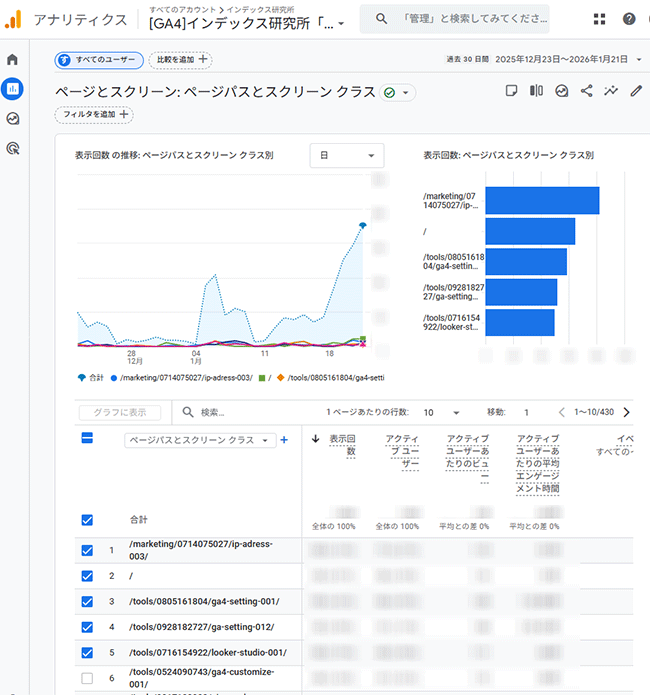Open the ページパスとスクリーン クラス dimension dropdown
Screen dimensions: 650x695
[199, 440]
